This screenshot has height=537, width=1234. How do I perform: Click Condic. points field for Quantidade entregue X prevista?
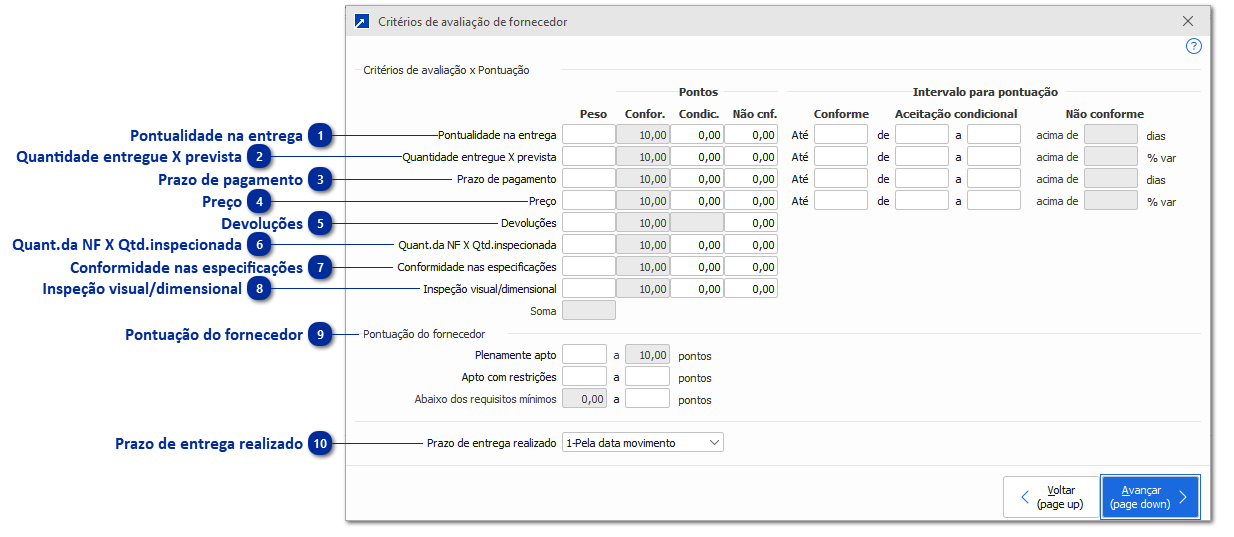[x=697, y=156]
